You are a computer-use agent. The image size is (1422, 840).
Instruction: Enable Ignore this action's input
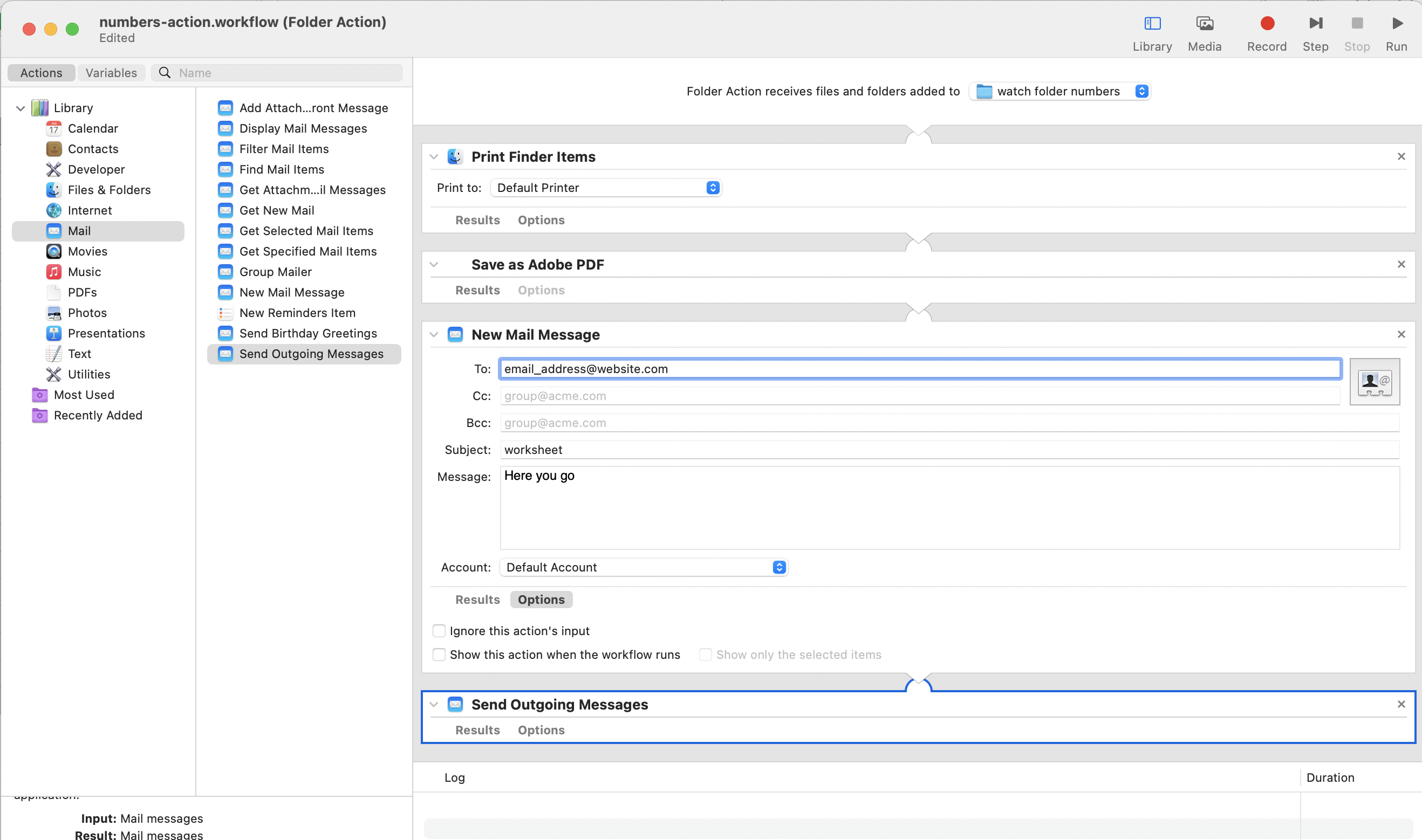[x=439, y=631]
